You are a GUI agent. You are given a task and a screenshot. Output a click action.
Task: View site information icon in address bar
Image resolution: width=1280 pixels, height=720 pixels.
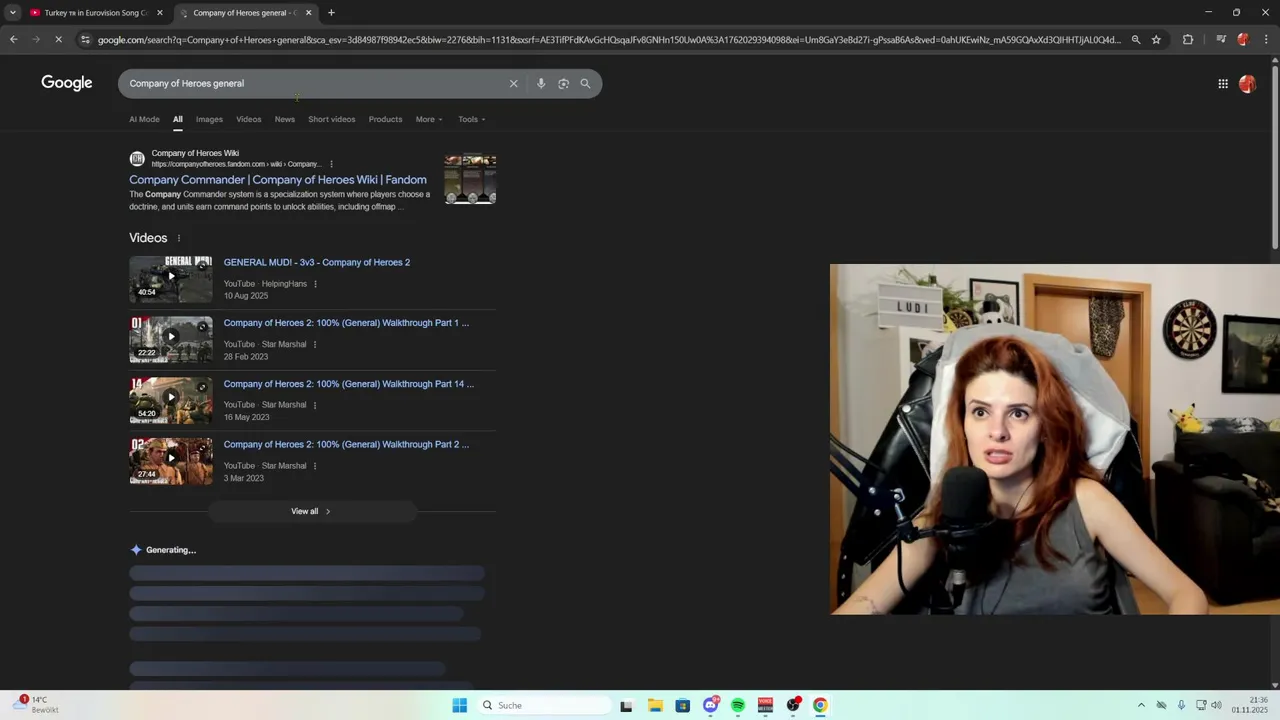pyautogui.click(x=85, y=40)
